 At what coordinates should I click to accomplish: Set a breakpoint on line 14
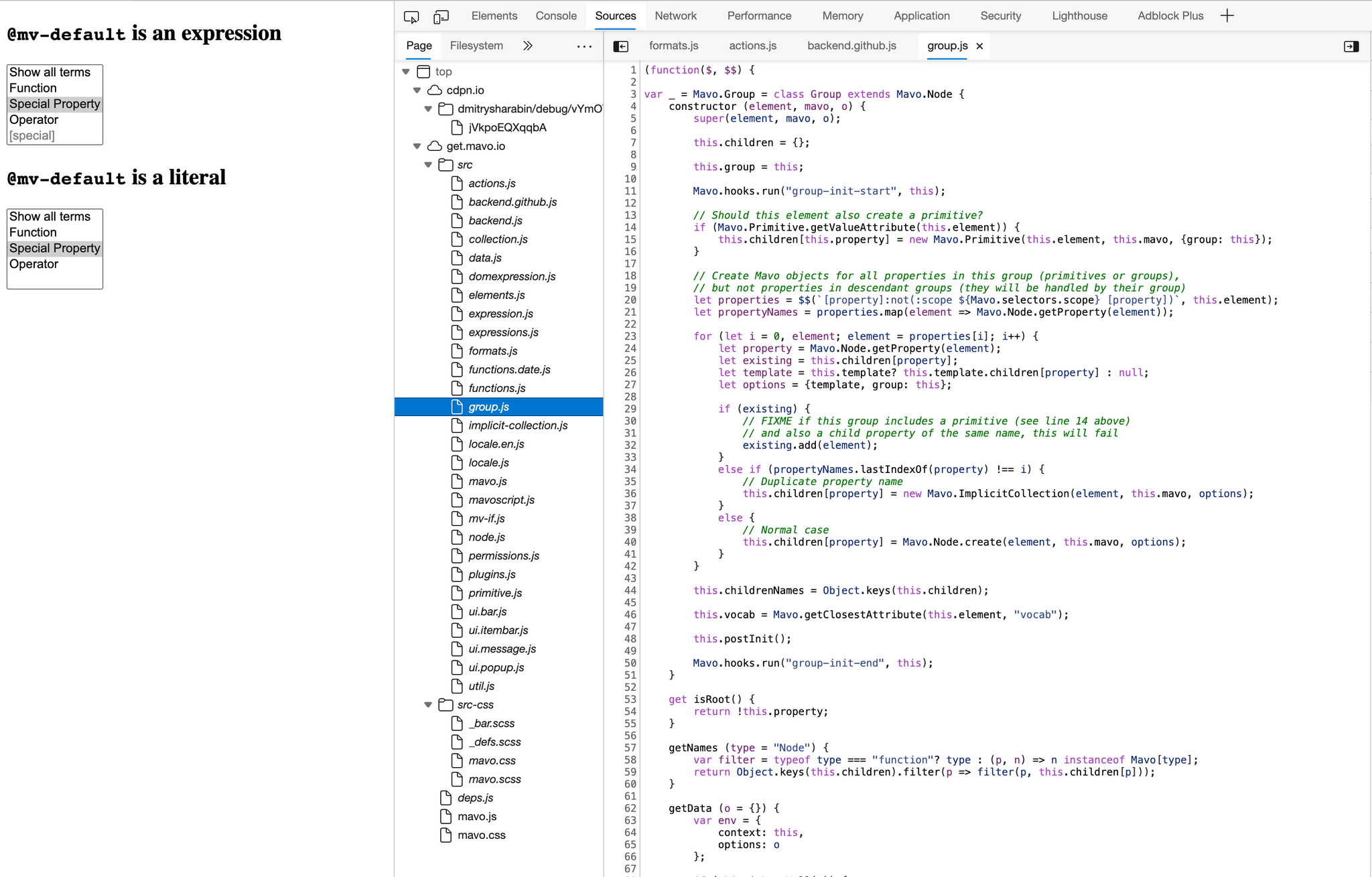(x=630, y=227)
